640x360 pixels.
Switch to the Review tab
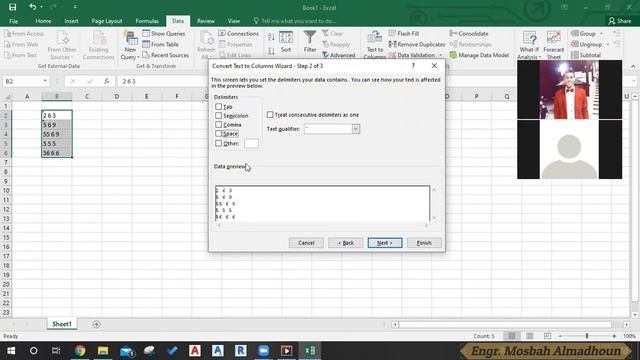pyautogui.click(x=205, y=21)
